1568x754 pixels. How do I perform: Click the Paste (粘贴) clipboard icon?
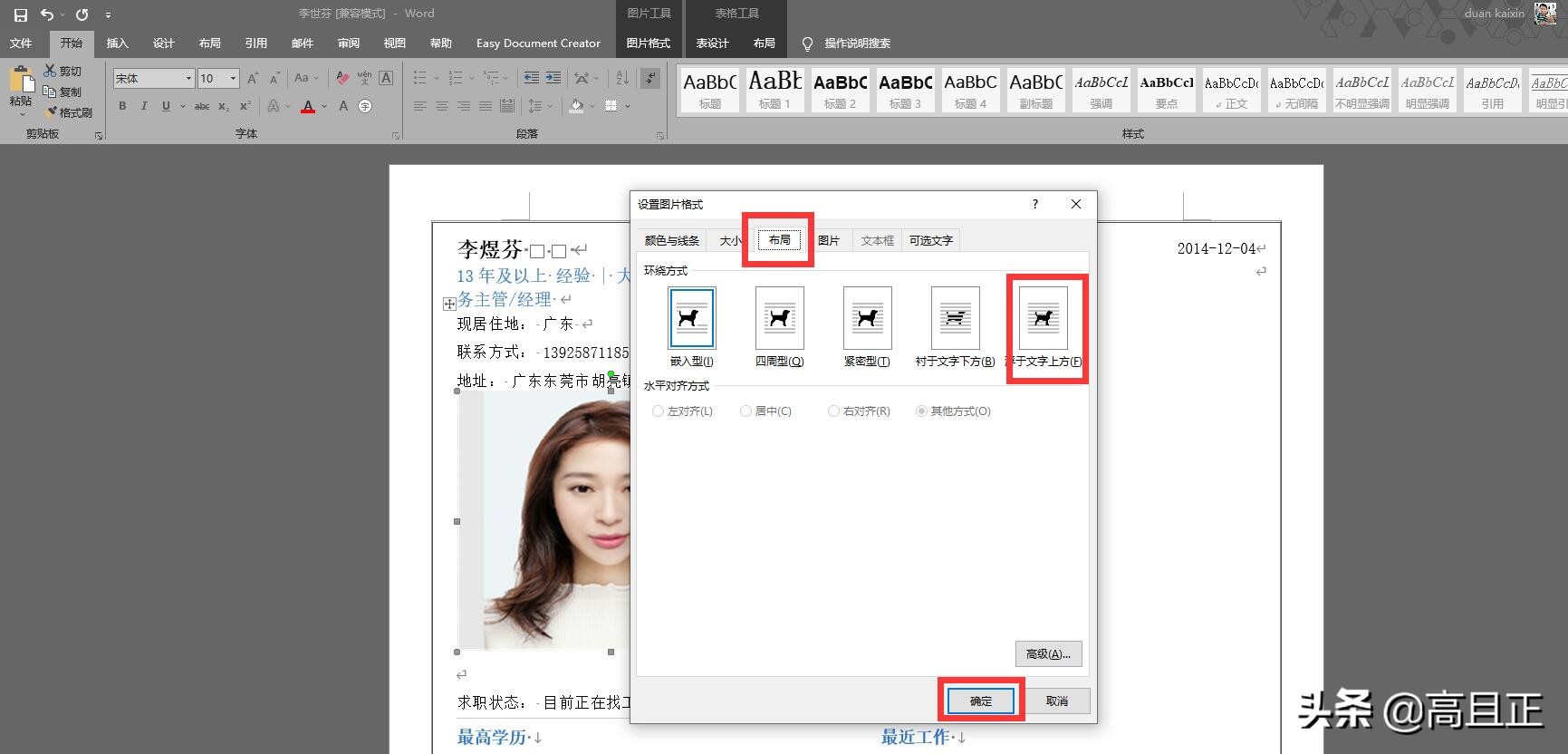(21, 80)
